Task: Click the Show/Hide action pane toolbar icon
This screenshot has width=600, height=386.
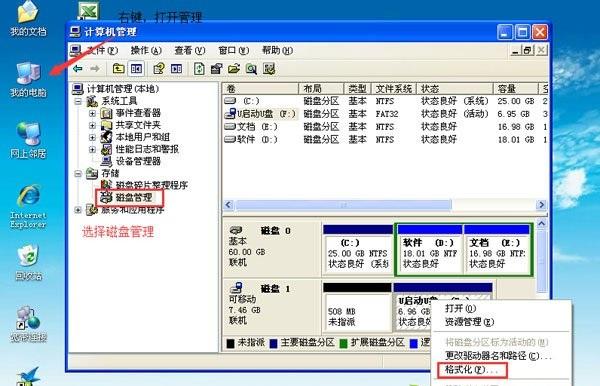Action: pos(176,69)
